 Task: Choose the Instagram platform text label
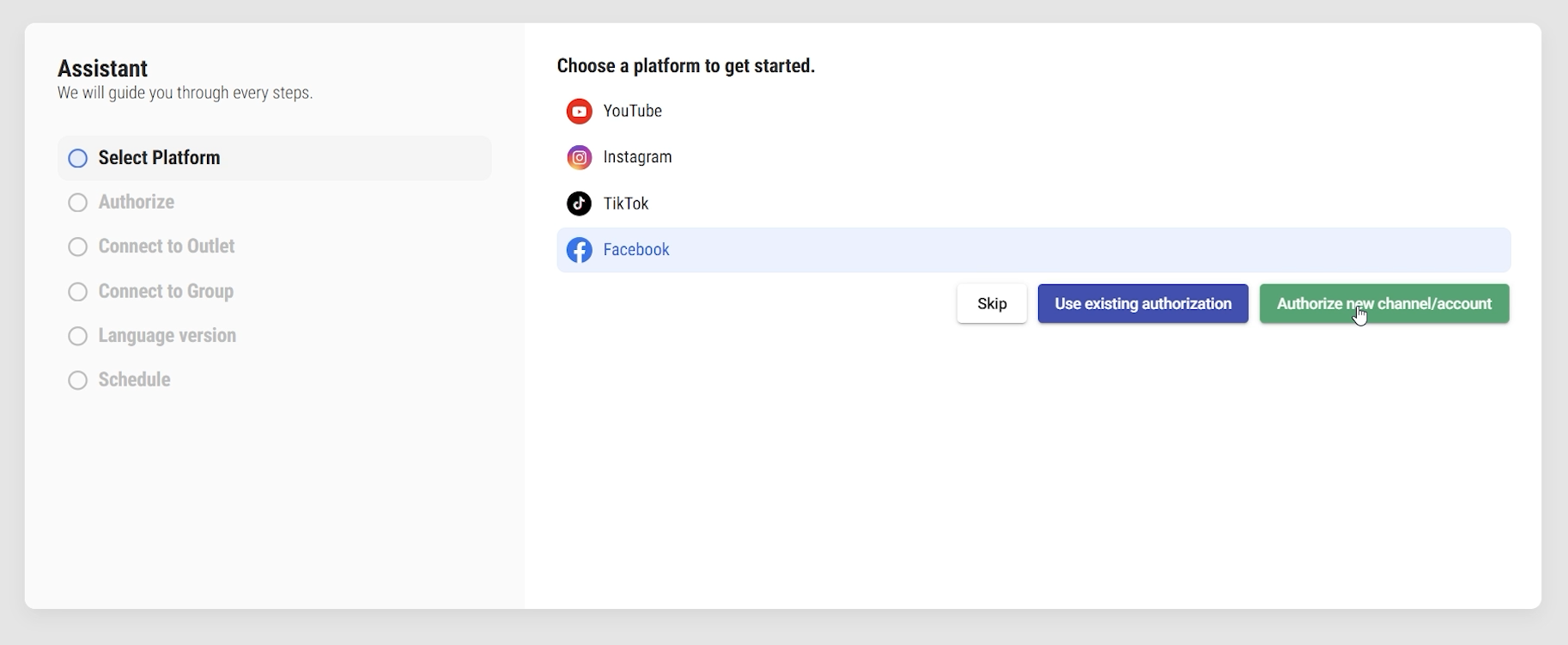click(x=638, y=157)
